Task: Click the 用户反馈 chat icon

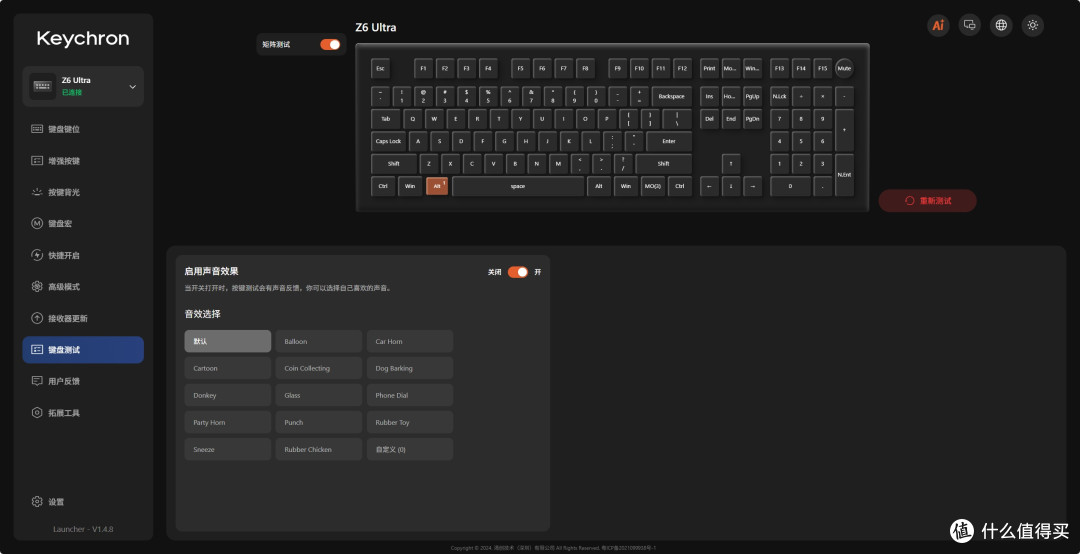Action: pos(37,381)
